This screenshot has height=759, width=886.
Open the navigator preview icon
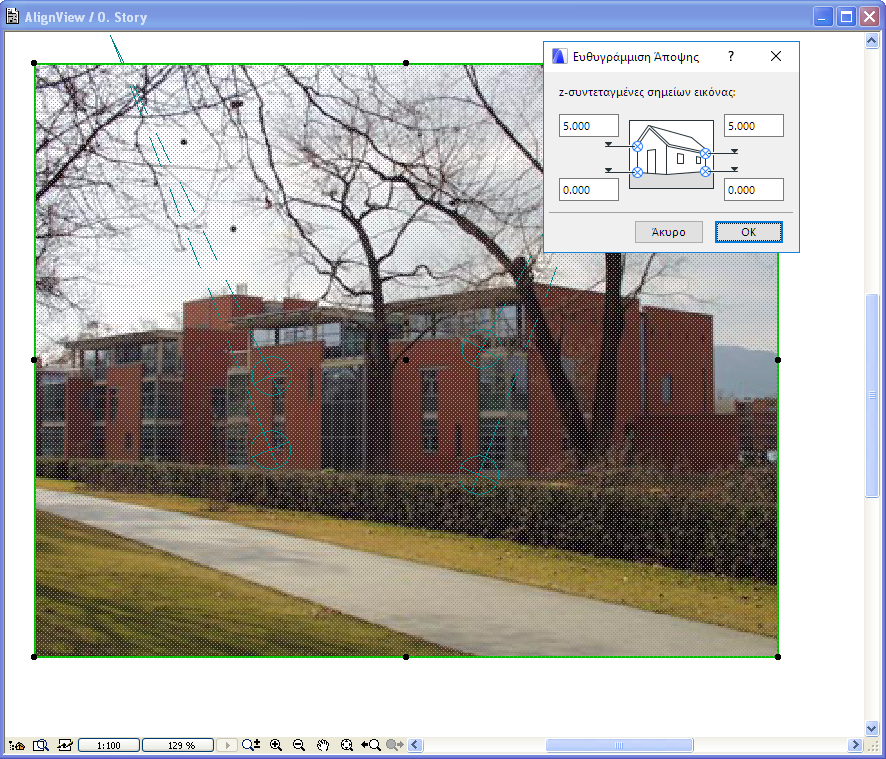pos(41,745)
